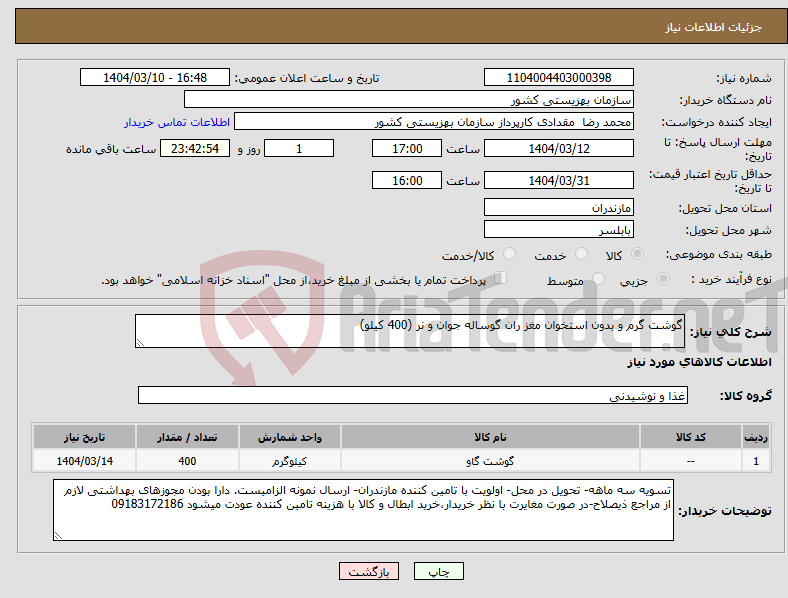This screenshot has height=598, width=788.
Task: Select the خدمت radio button
Action: click(x=581, y=254)
